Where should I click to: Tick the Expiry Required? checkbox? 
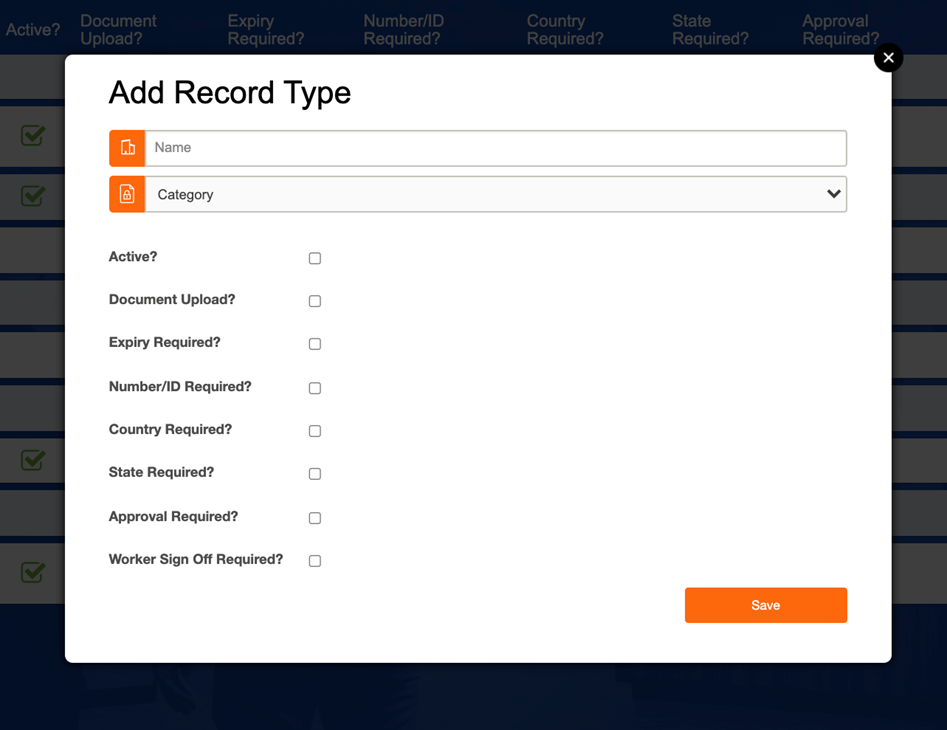[315, 344]
